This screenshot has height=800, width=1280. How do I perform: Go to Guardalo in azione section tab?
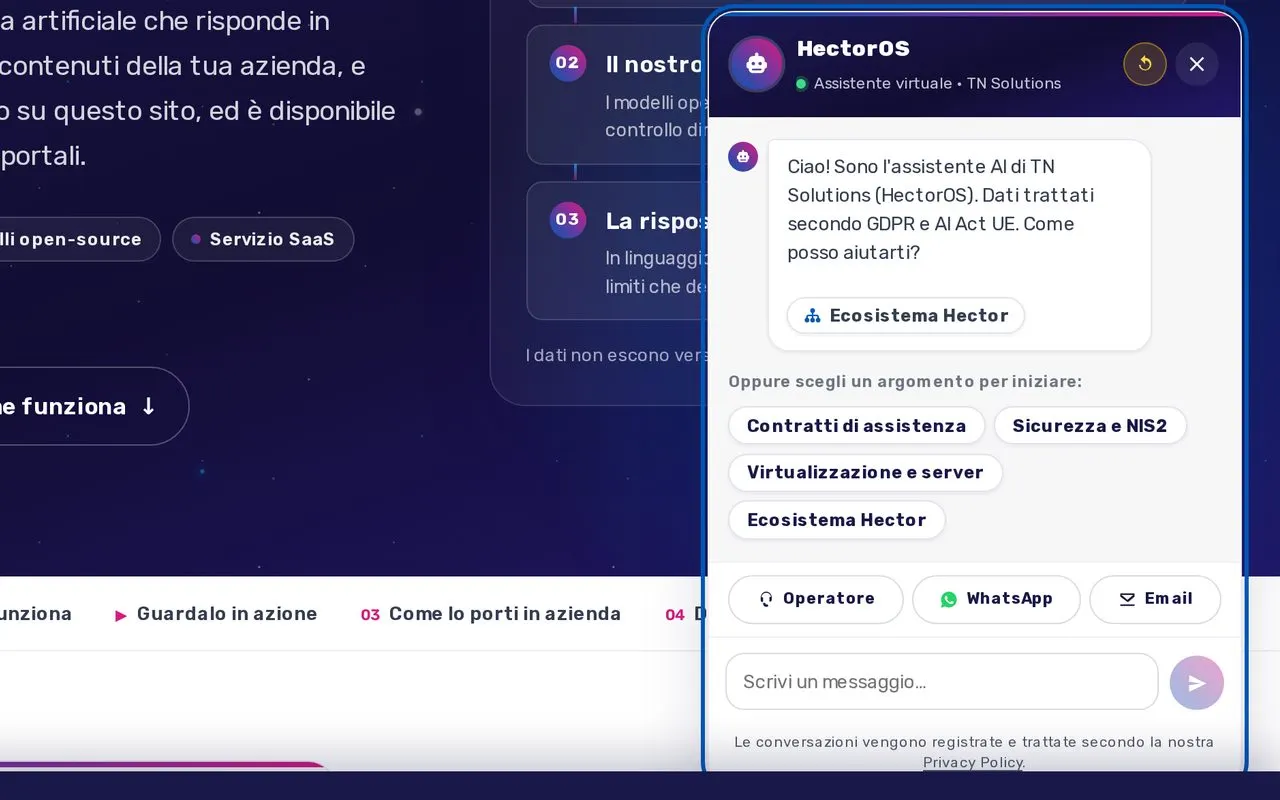pos(216,614)
